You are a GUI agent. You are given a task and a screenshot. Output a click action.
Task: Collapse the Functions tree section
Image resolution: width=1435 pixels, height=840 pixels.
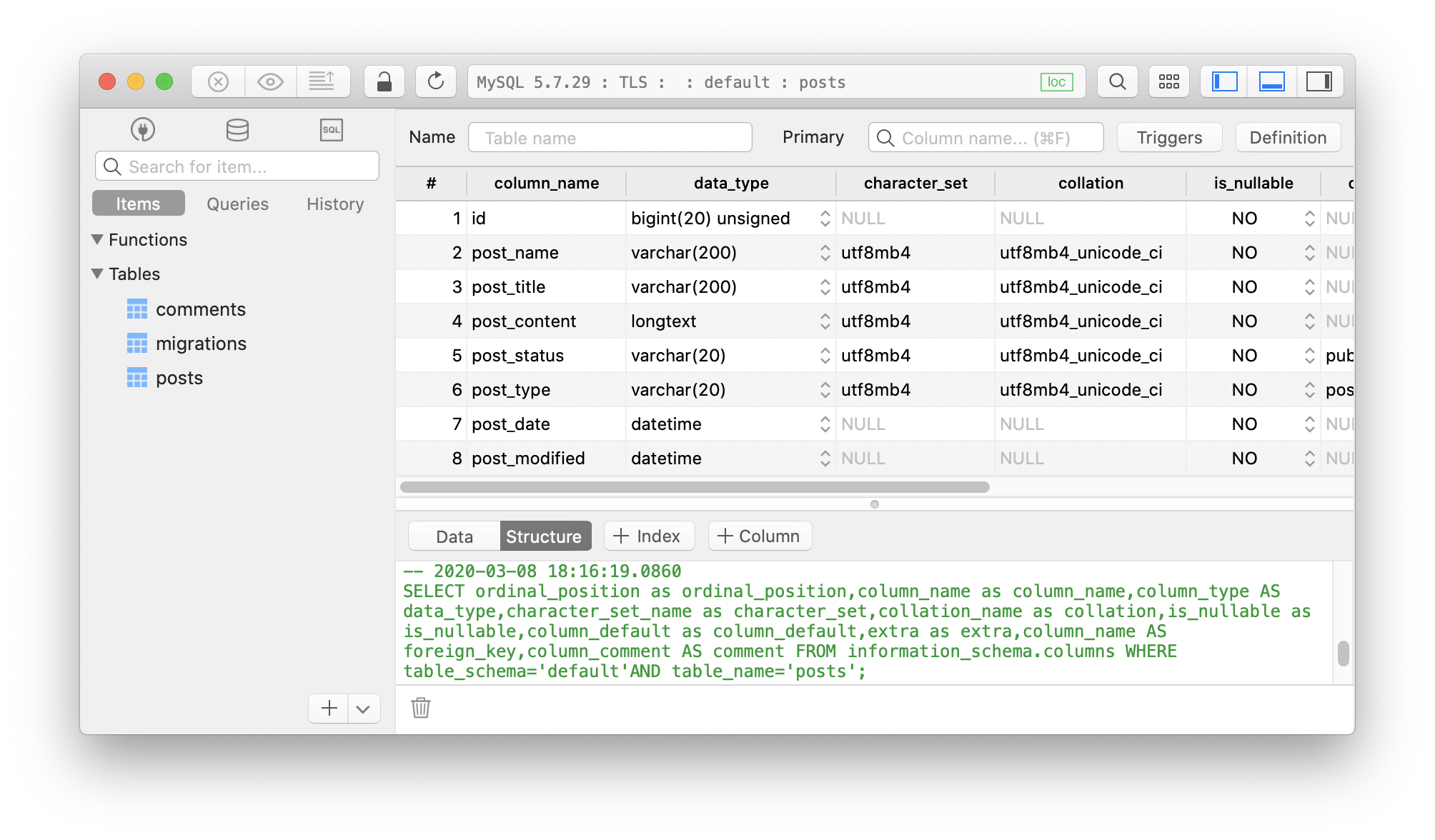pos(98,239)
